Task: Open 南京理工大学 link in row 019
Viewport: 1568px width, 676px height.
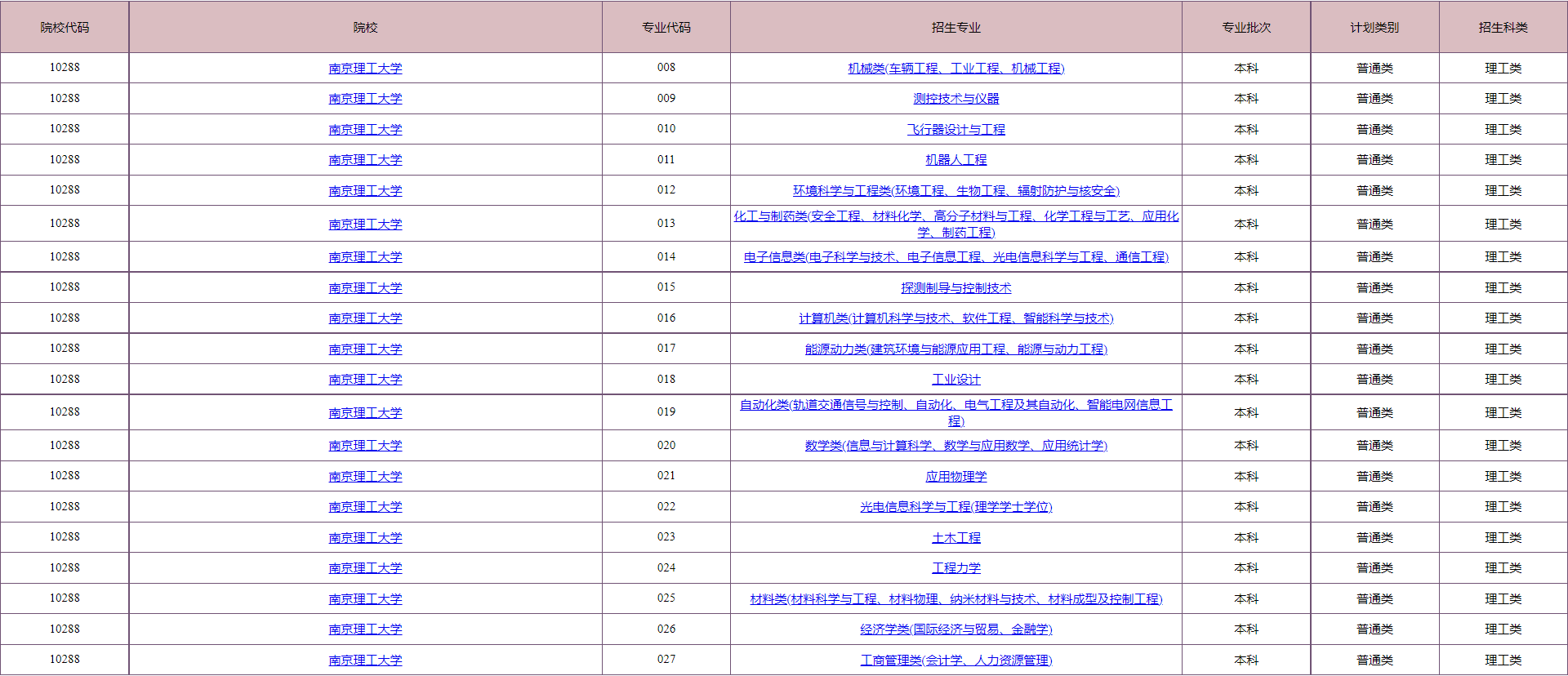Action: click(x=365, y=413)
